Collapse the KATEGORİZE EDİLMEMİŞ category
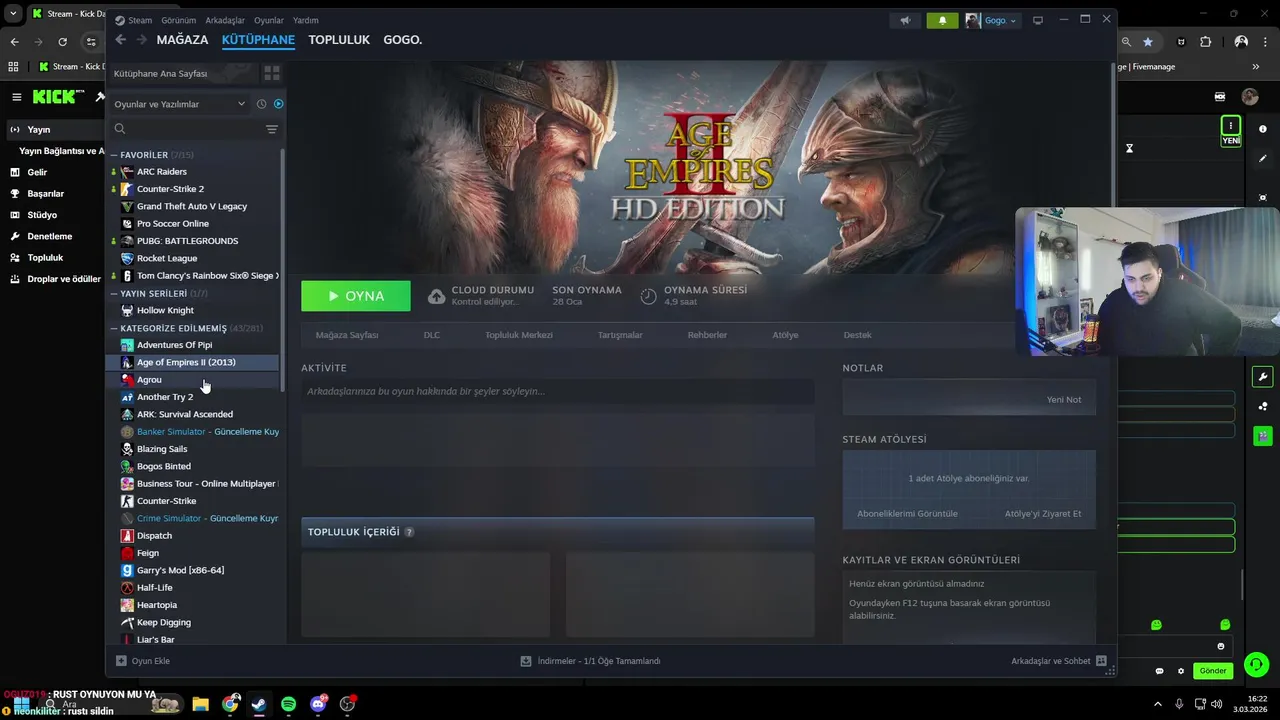 tap(114, 328)
